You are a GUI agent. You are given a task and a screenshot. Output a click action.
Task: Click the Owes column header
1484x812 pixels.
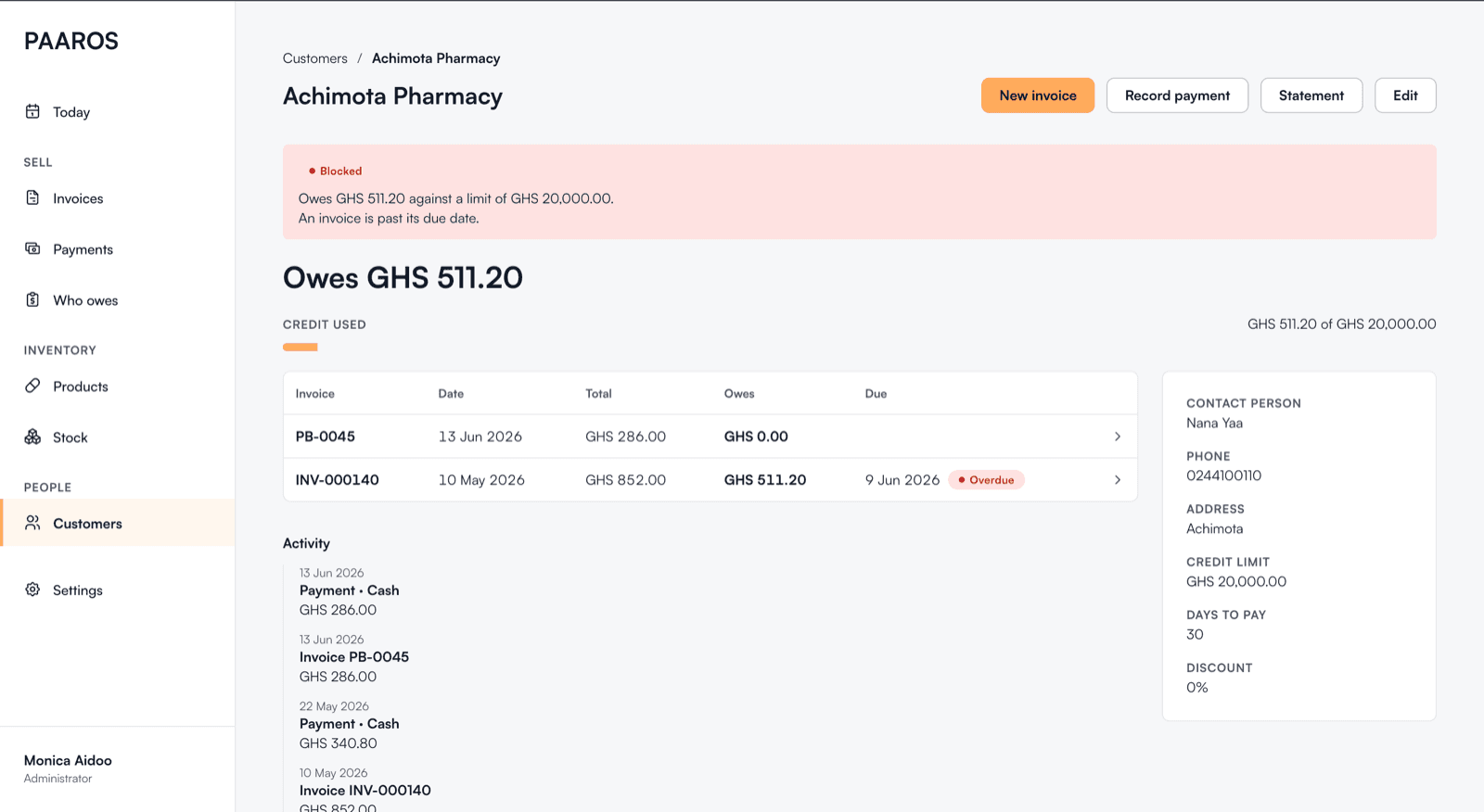pyautogui.click(x=739, y=394)
